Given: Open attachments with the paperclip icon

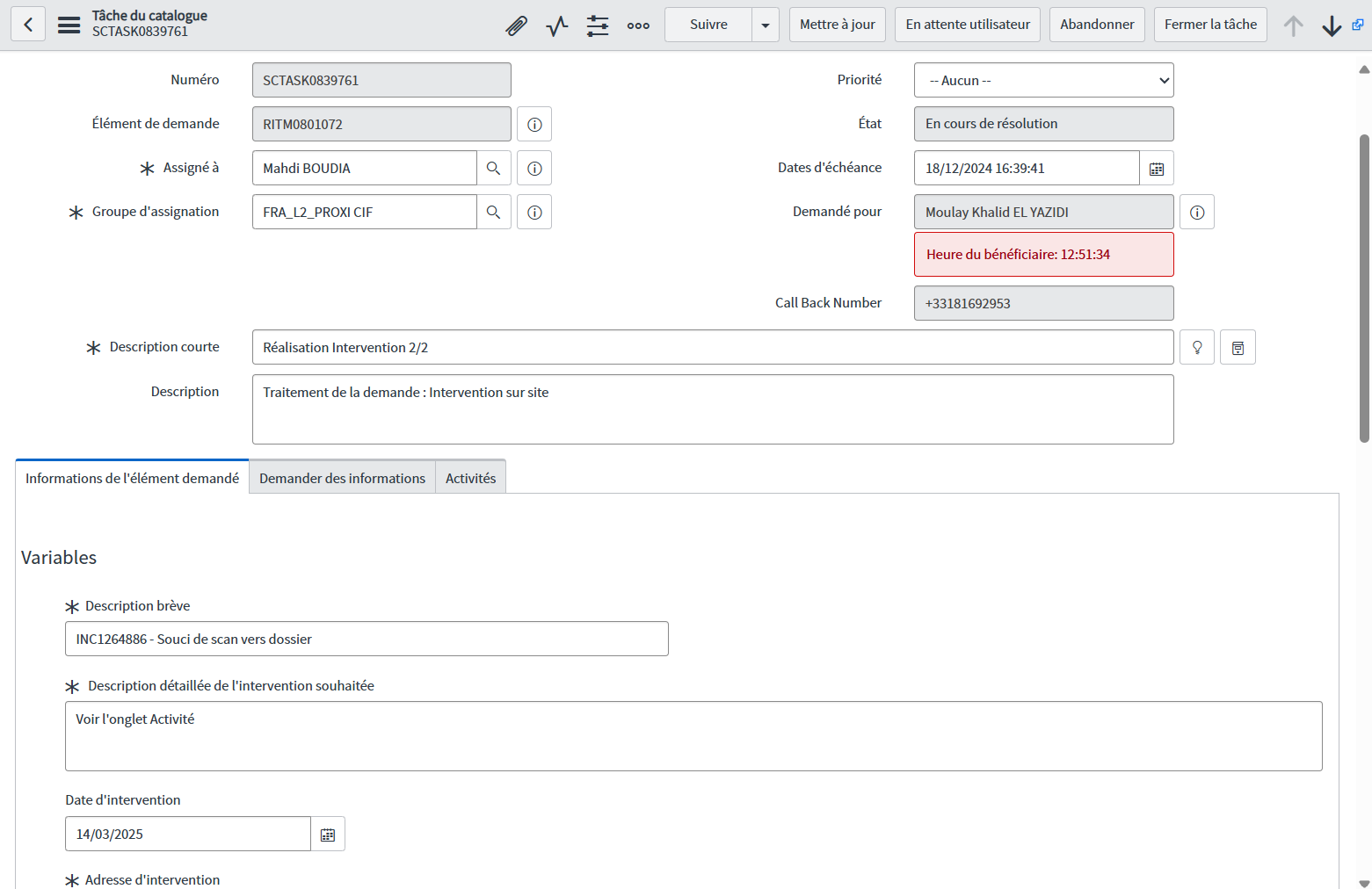Looking at the screenshot, I should click(517, 25).
